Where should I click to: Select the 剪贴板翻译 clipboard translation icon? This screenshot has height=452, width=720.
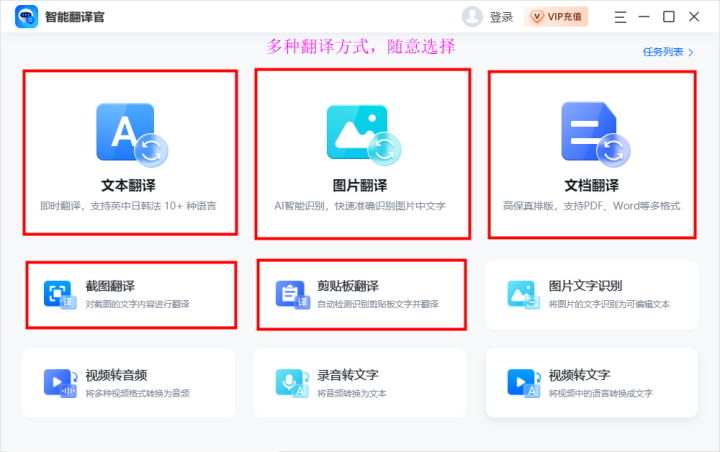pyautogui.click(x=291, y=294)
